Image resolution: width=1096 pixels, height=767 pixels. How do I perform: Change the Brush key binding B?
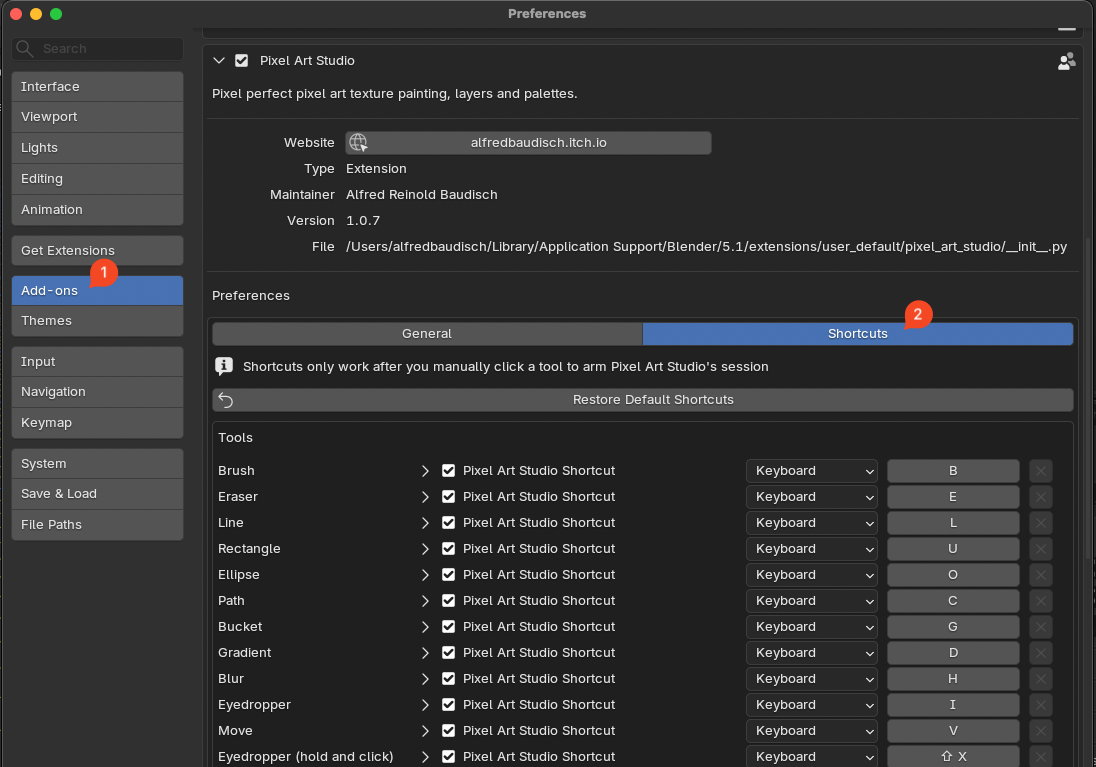click(953, 471)
